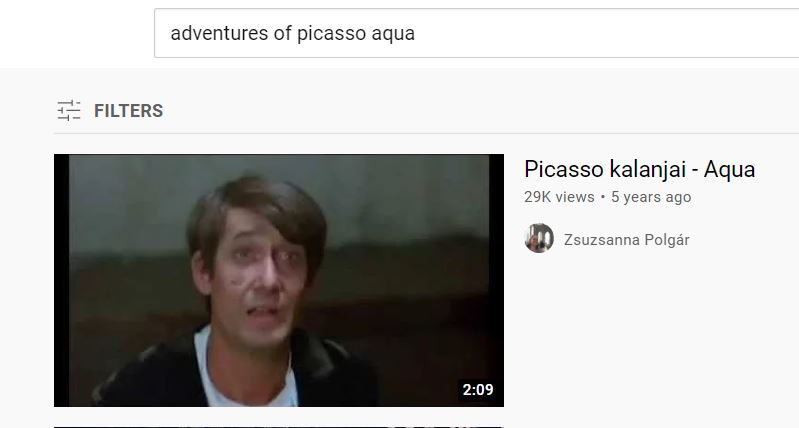
Task: Open the Picasso kalanjai - Aqua video title
Action: pyautogui.click(x=640, y=169)
